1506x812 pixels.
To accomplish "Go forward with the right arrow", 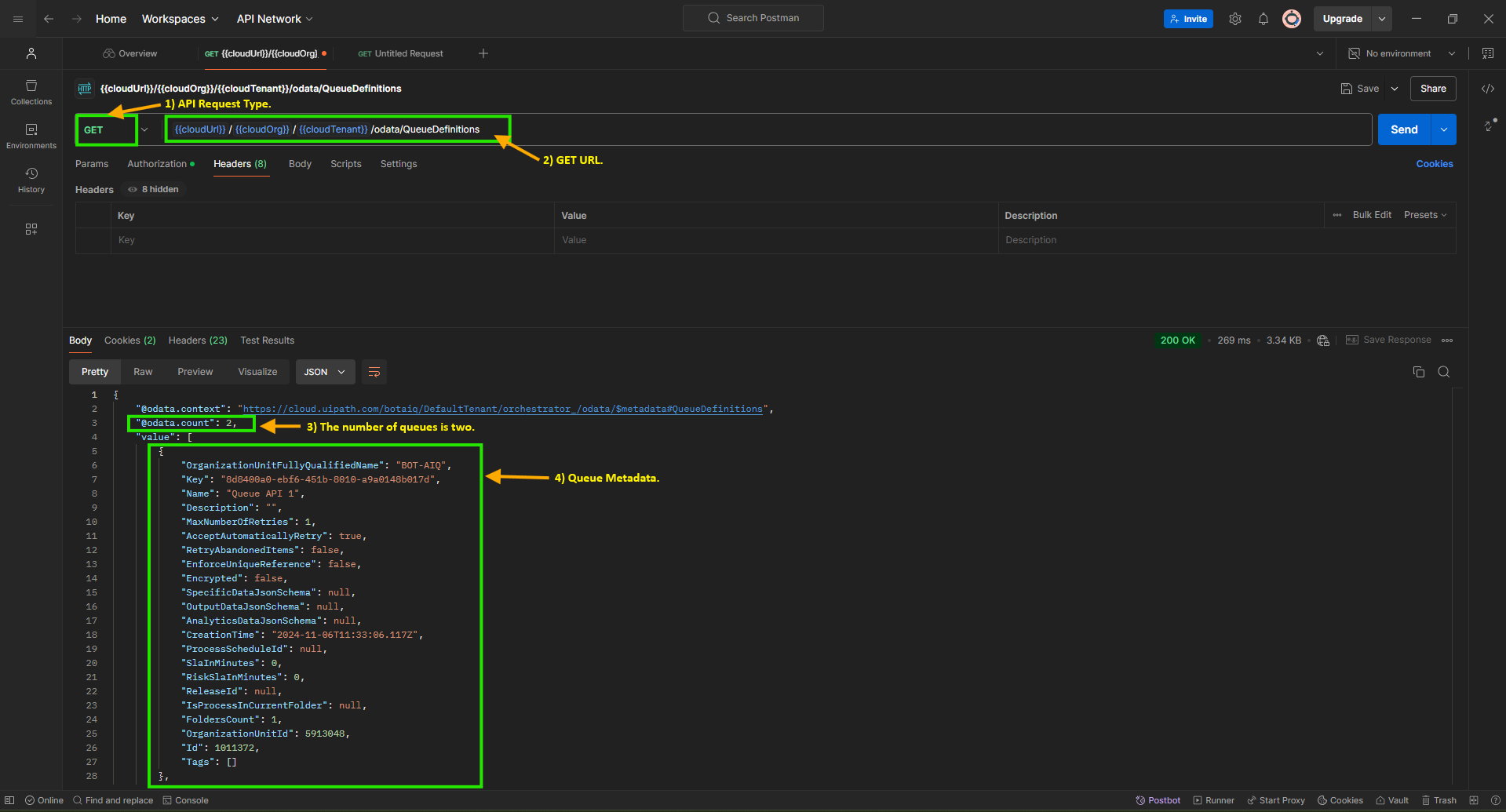I will pyautogui.click(x=77, y=19).
